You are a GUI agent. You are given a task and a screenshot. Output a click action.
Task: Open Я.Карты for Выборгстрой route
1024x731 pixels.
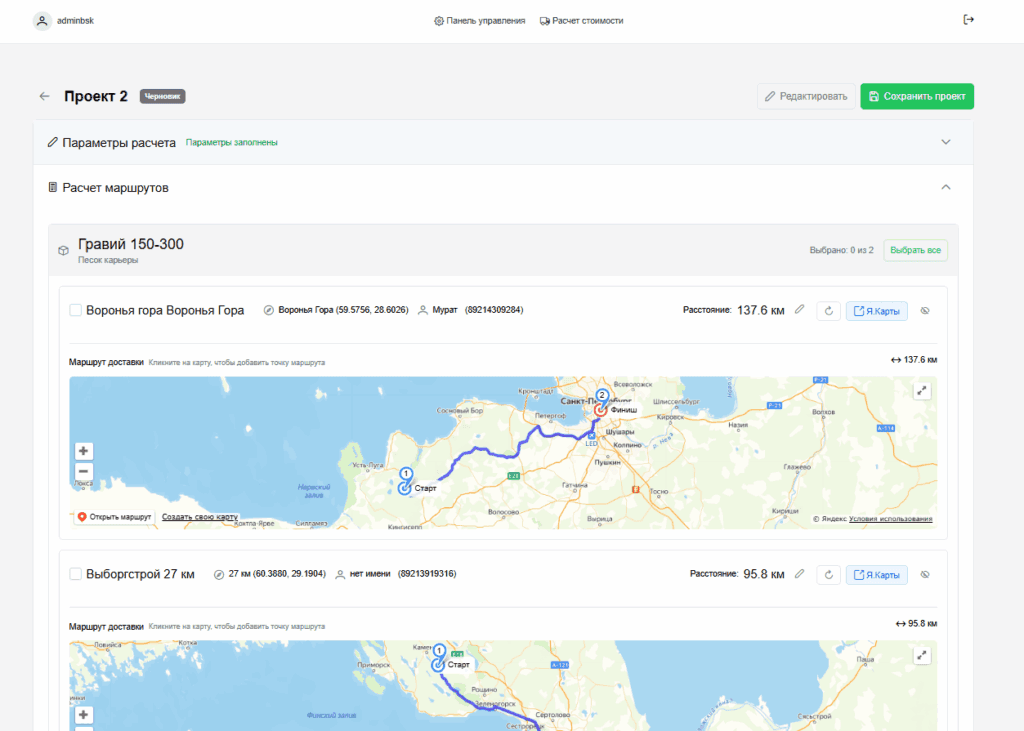[x=876, y=575]
